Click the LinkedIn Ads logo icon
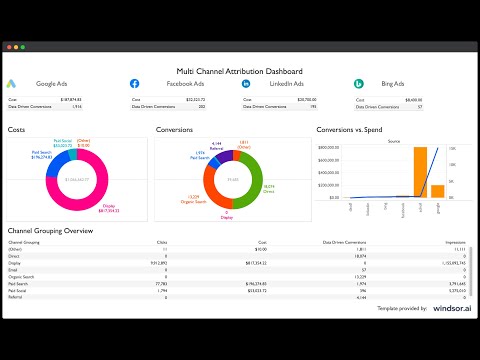The image size is (480, 360). 246,84
